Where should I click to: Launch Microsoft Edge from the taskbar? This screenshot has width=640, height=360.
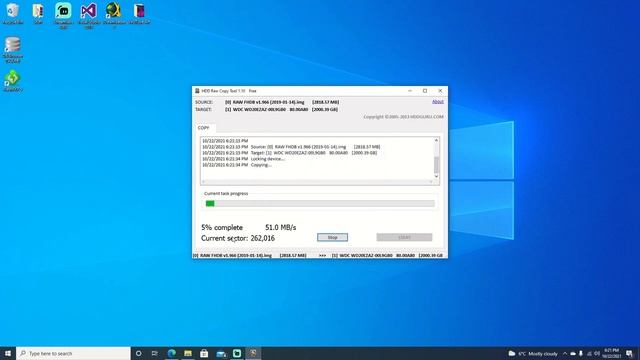(171, 353)
